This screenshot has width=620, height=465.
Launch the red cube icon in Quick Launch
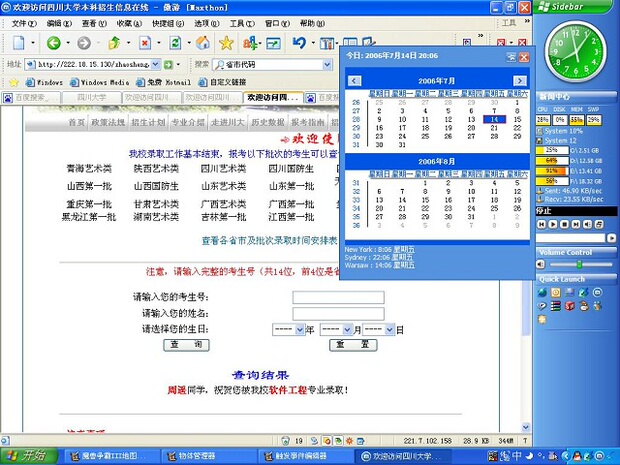(x=569, y=306)
